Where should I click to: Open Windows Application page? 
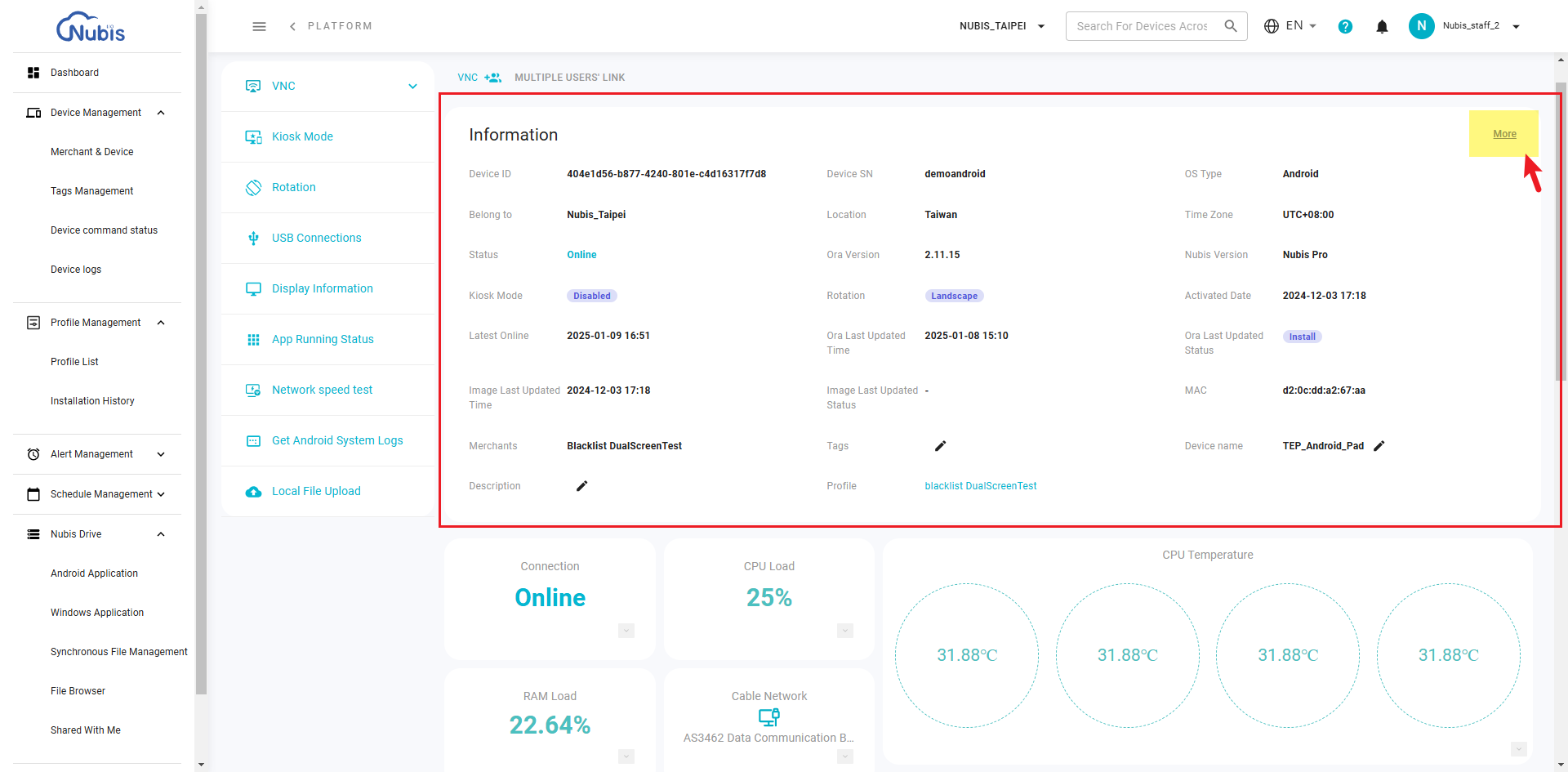point(97,613)
